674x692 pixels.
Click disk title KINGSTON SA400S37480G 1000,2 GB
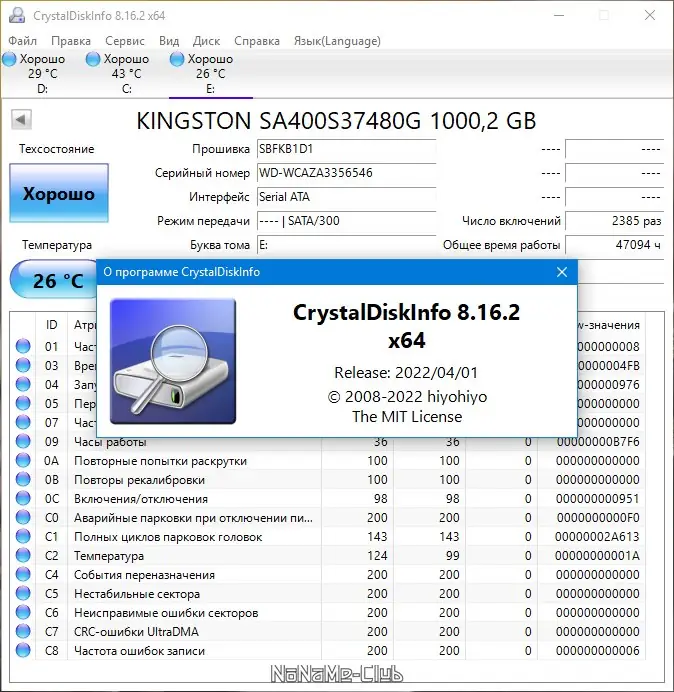click(x=336, y=120)
